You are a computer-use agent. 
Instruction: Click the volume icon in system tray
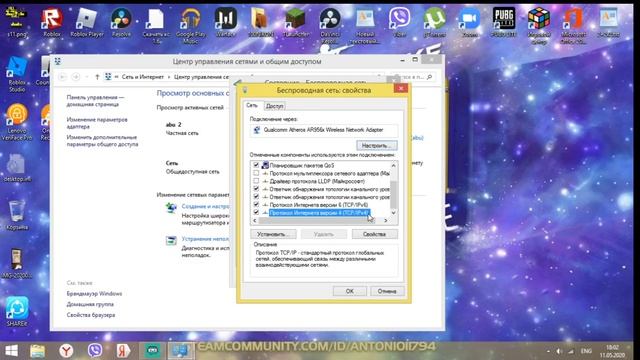click(x=559, y=351)
